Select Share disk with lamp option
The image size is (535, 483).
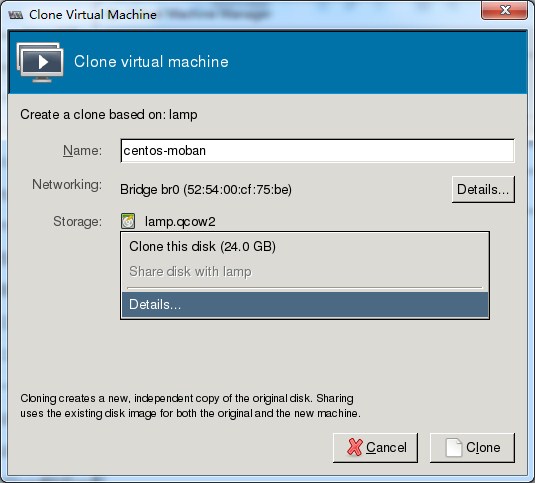pyautogui.click(x=305, y=272)
